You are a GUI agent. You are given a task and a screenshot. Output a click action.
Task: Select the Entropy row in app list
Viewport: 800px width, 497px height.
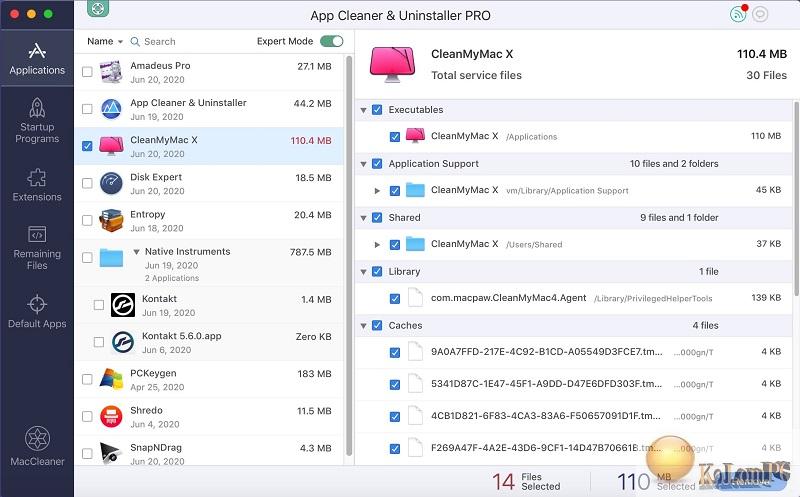(209, 220)
